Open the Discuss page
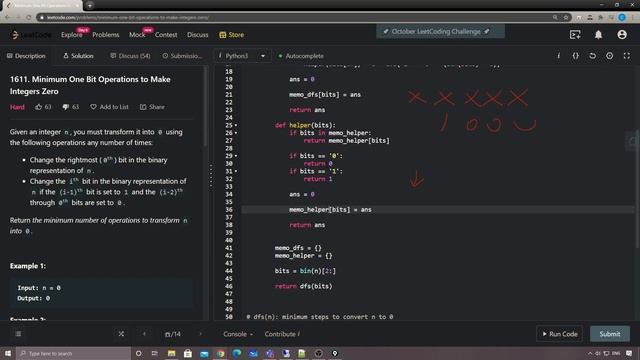The height and width of the screenshot is (360, 640). coord(198,35)
